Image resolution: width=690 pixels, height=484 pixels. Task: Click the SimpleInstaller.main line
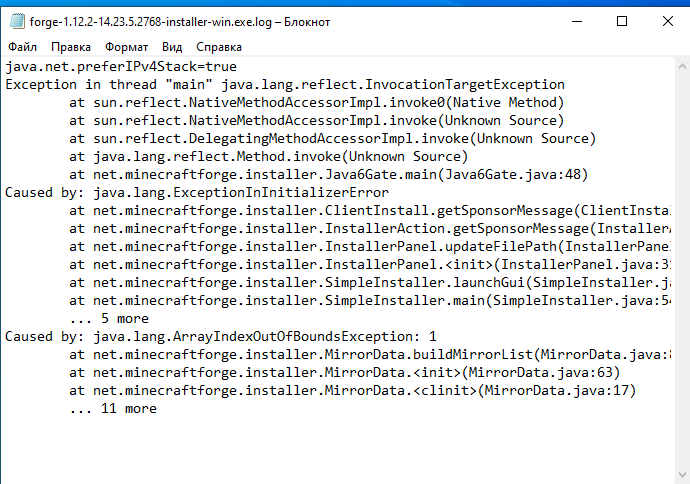pos(370,301)
